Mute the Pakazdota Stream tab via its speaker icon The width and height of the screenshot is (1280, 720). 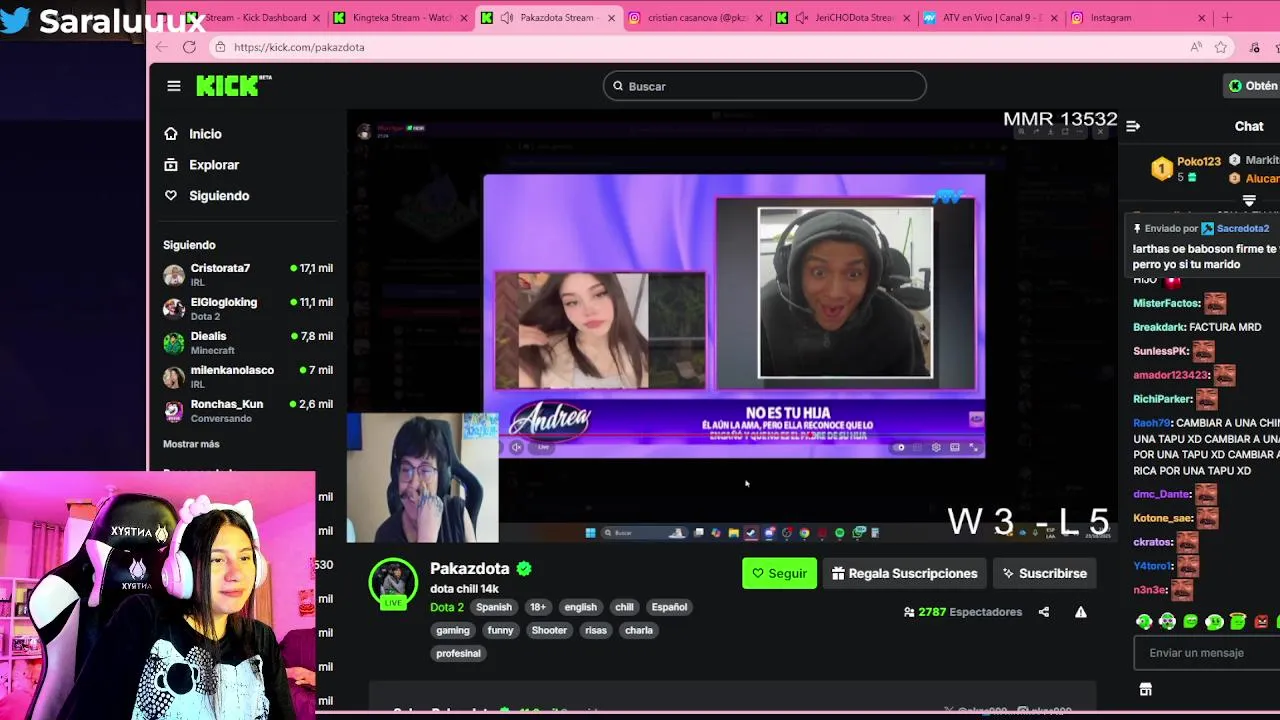pyautogui.click(x=507, y=18)
